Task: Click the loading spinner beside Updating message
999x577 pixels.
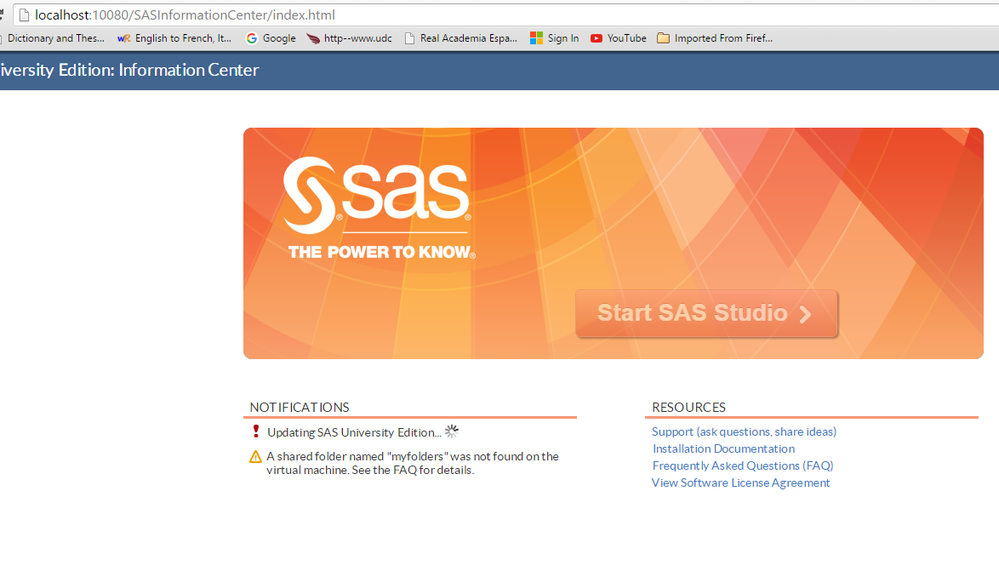Action: click(x=452, y=432)
